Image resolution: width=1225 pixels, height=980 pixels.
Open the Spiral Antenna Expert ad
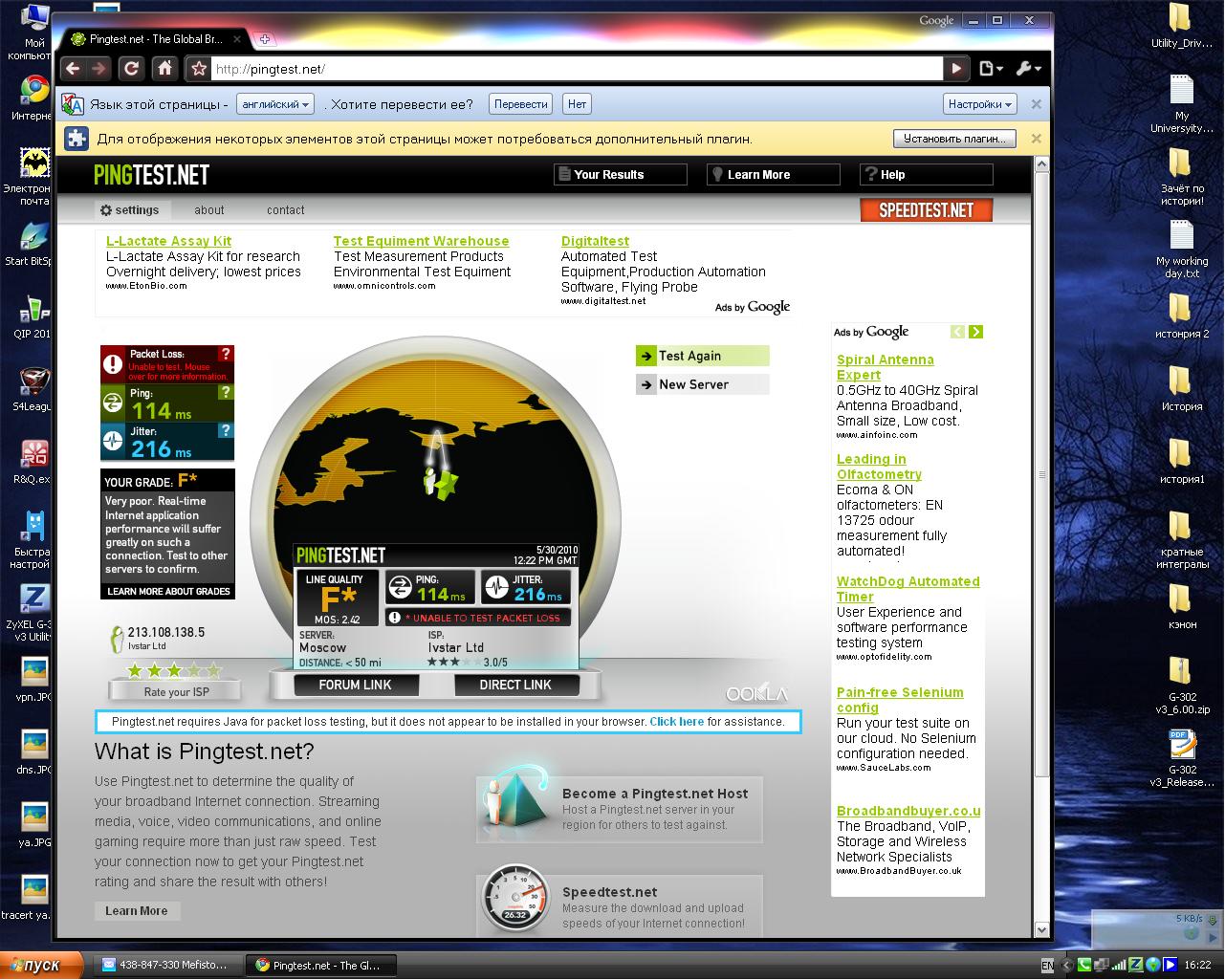[886, 367]
